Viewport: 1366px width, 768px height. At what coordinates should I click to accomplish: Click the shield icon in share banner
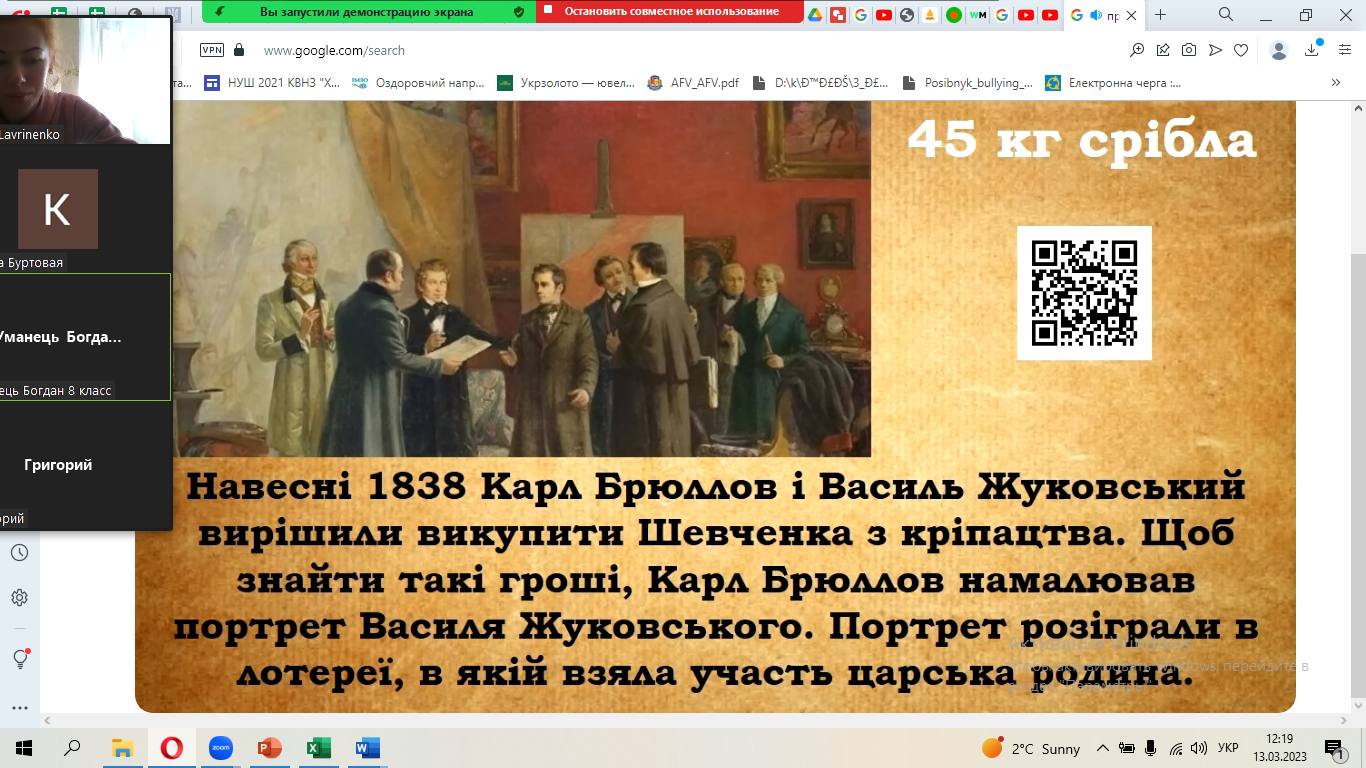click(x=518, y=12)
